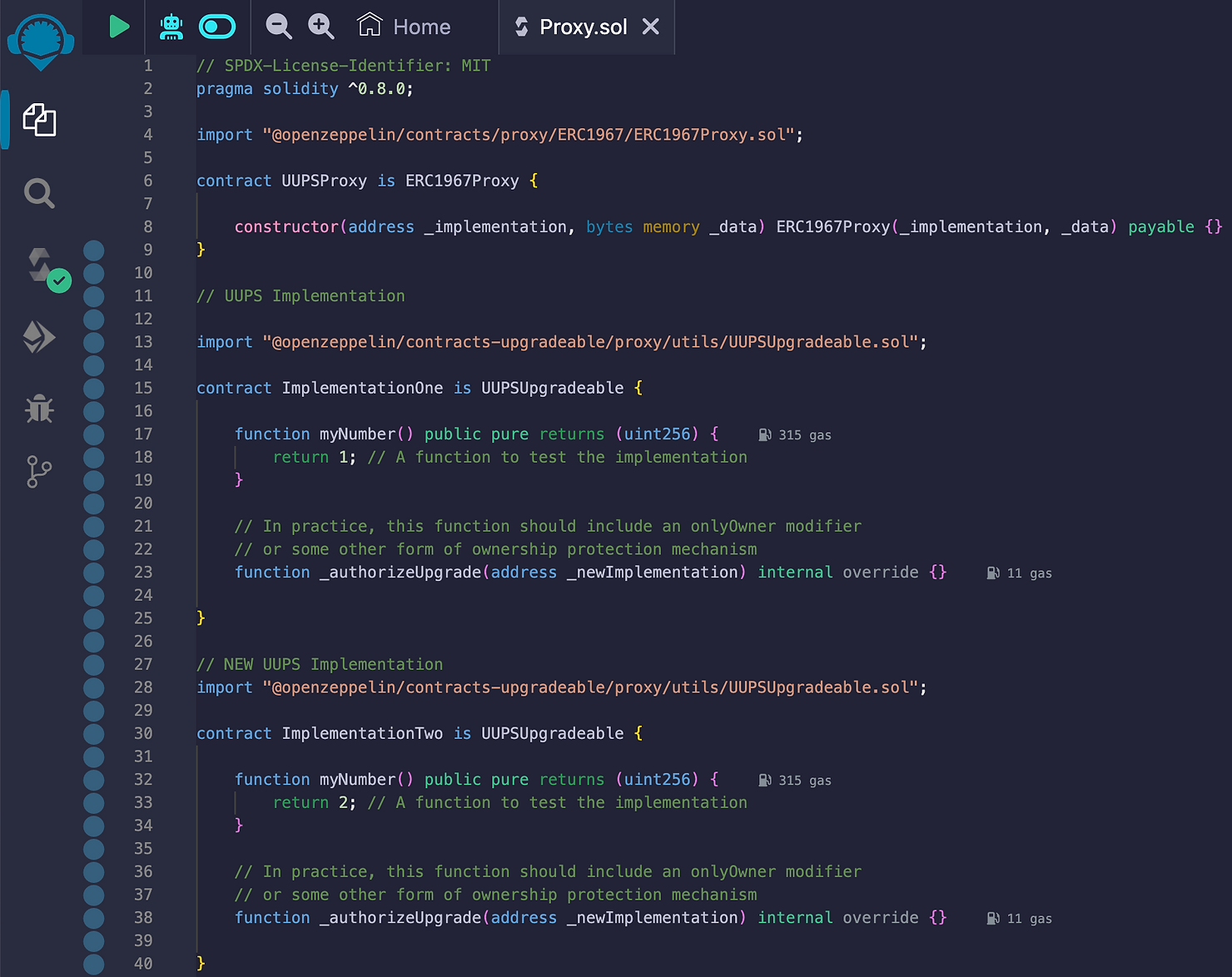Click gas pump icon on line 32
The height and width of the screenshot is (977, 1232).
pyautogui.click(x=765, y=780)
